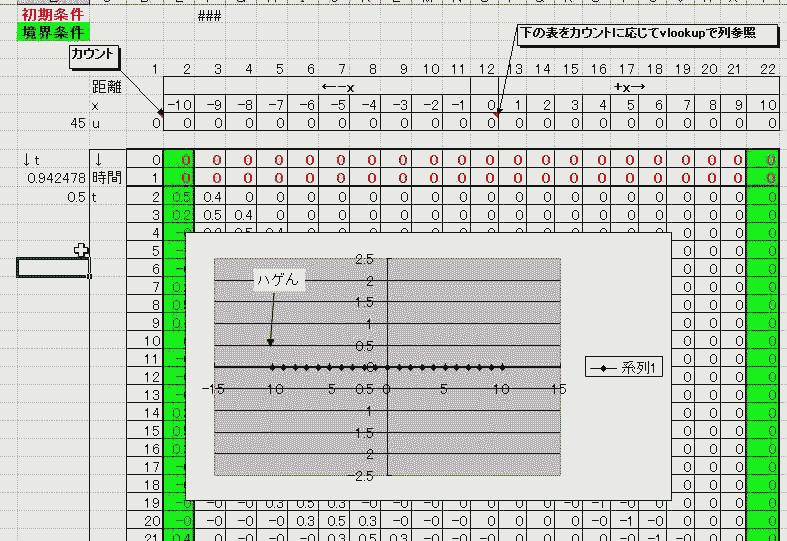Select the red 初期条件 cell
Viewport: 787px width, 541px height.
[x=53, y=14]
